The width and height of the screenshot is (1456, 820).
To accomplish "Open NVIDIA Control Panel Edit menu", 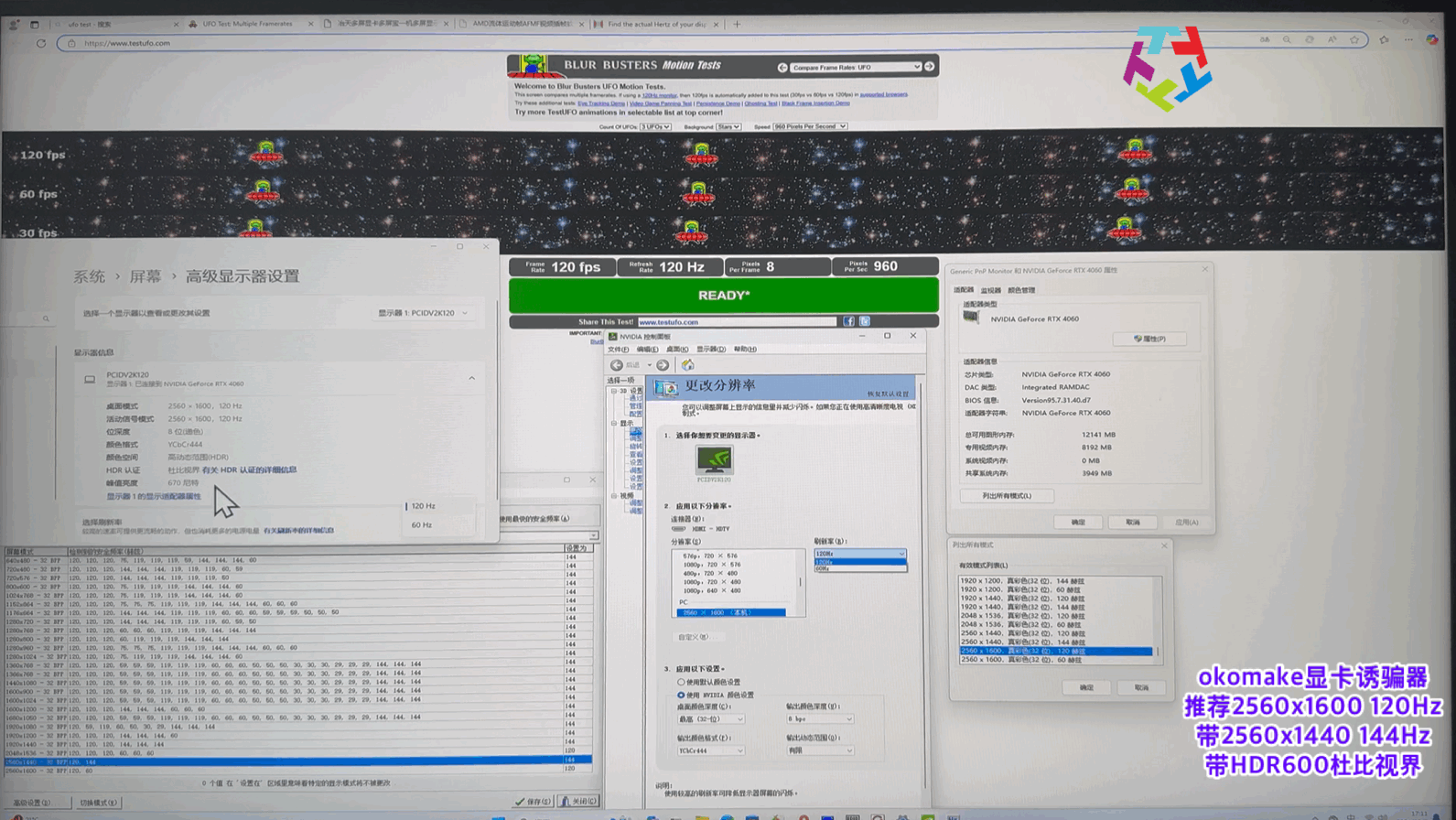I will coord(647,350).
